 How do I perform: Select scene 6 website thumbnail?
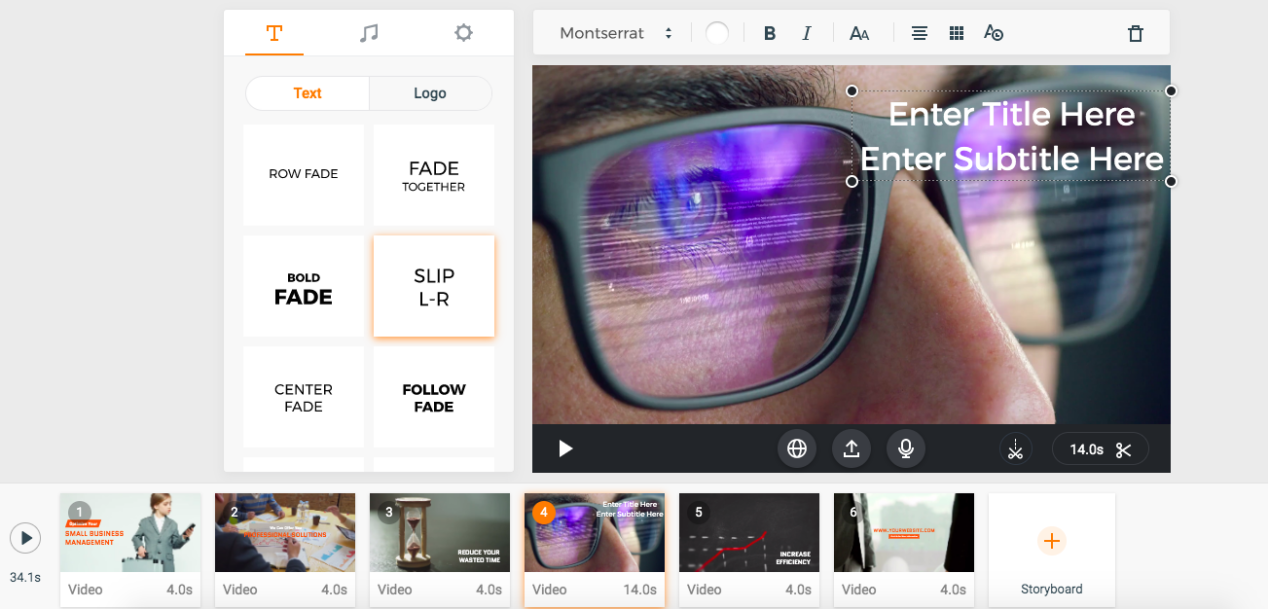coord(904,532)
